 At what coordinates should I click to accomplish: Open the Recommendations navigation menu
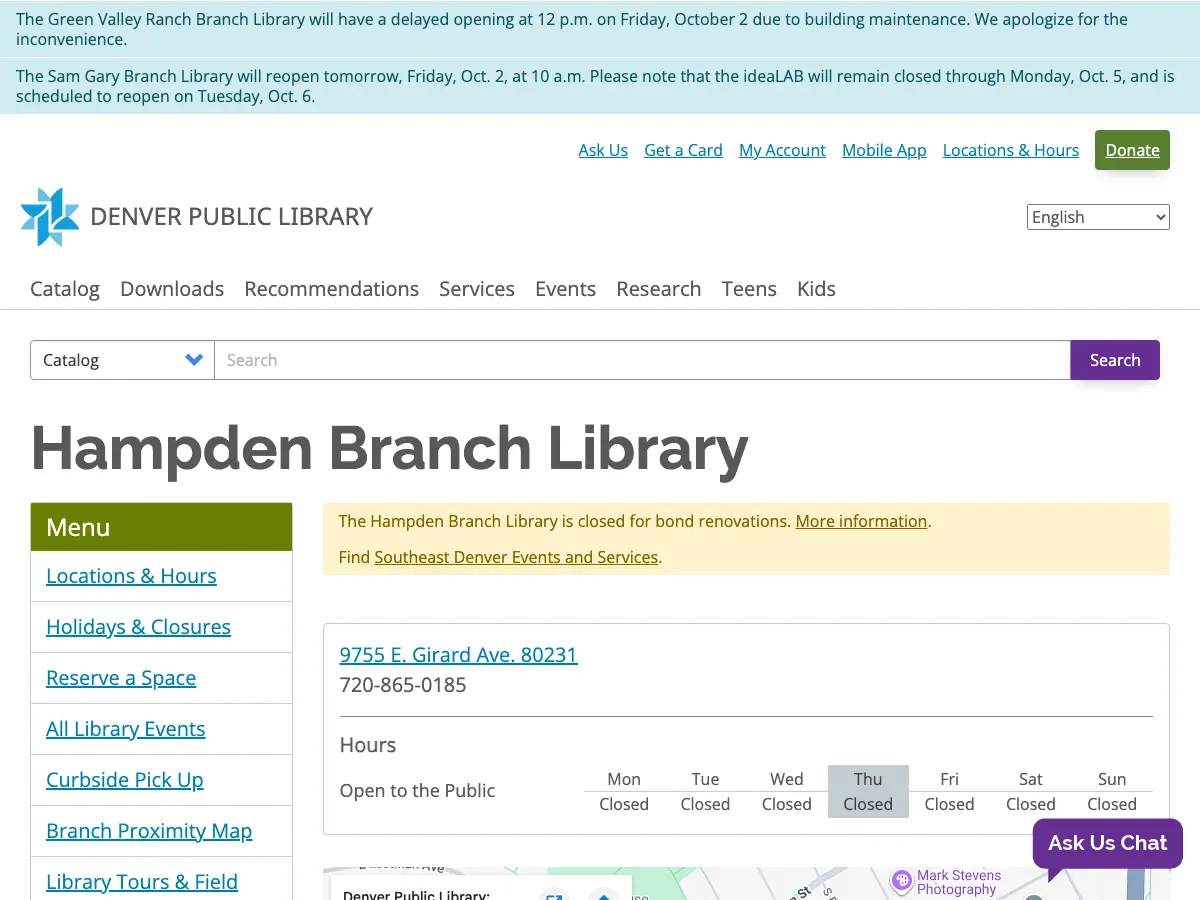point(332,289)
